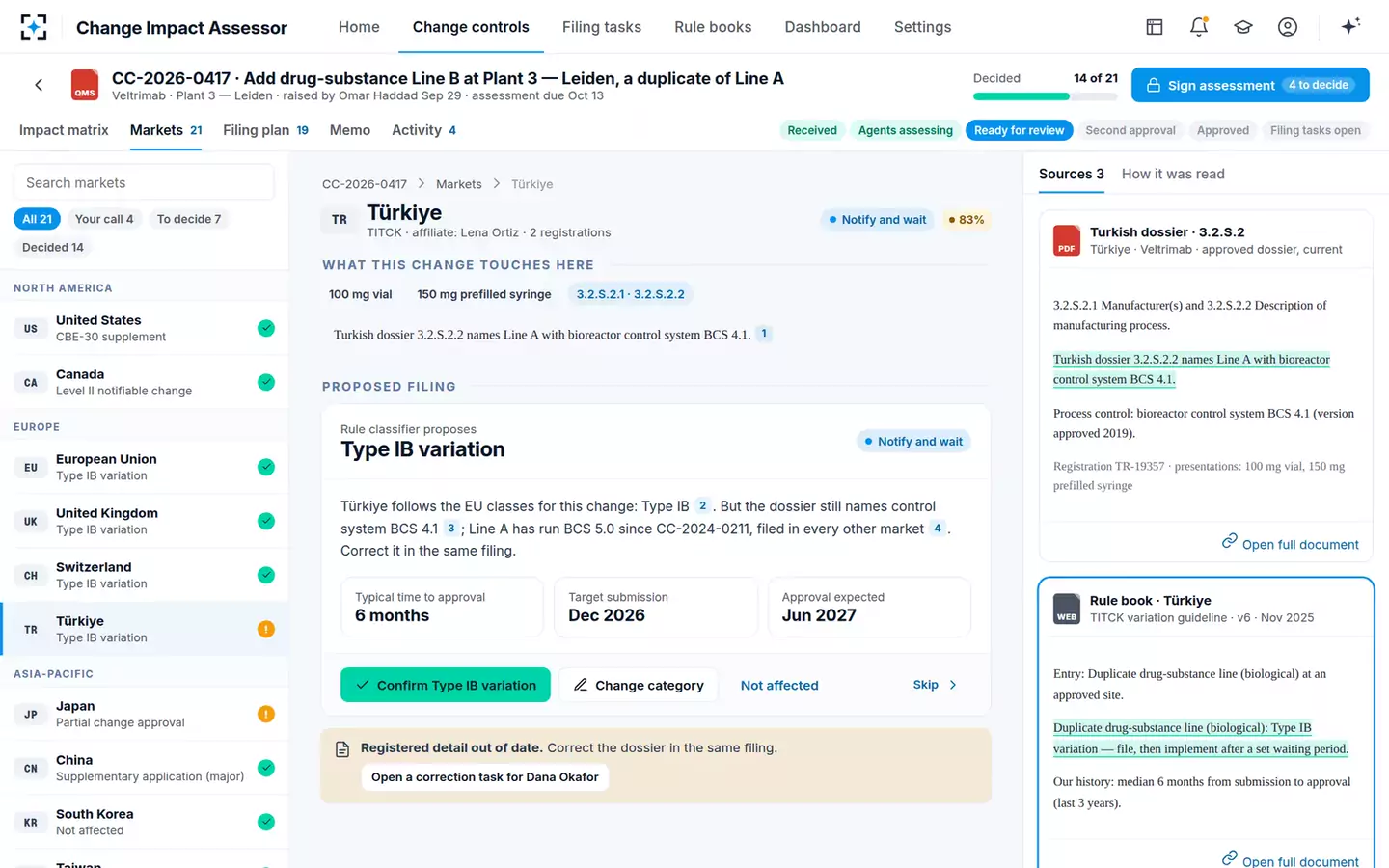
Task: Open the Impact matrix tab
Action: click(x=64, y=130)
